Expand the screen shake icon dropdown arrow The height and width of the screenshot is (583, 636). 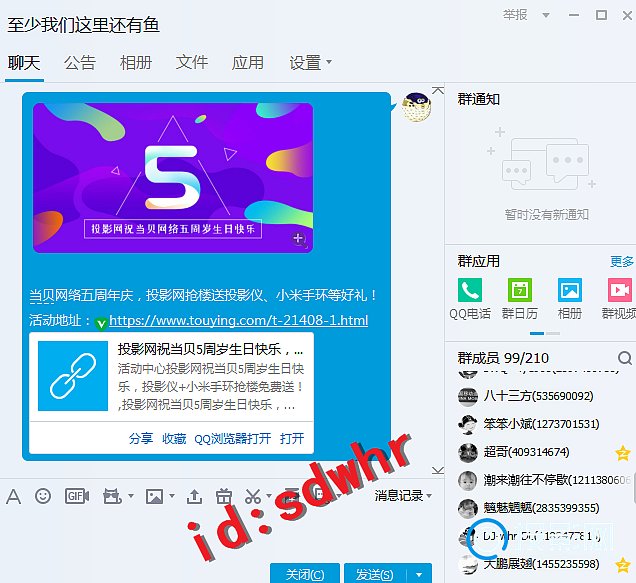131,496
